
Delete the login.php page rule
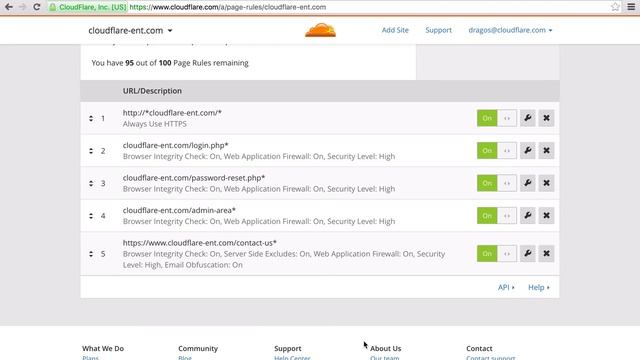[546, 151]
